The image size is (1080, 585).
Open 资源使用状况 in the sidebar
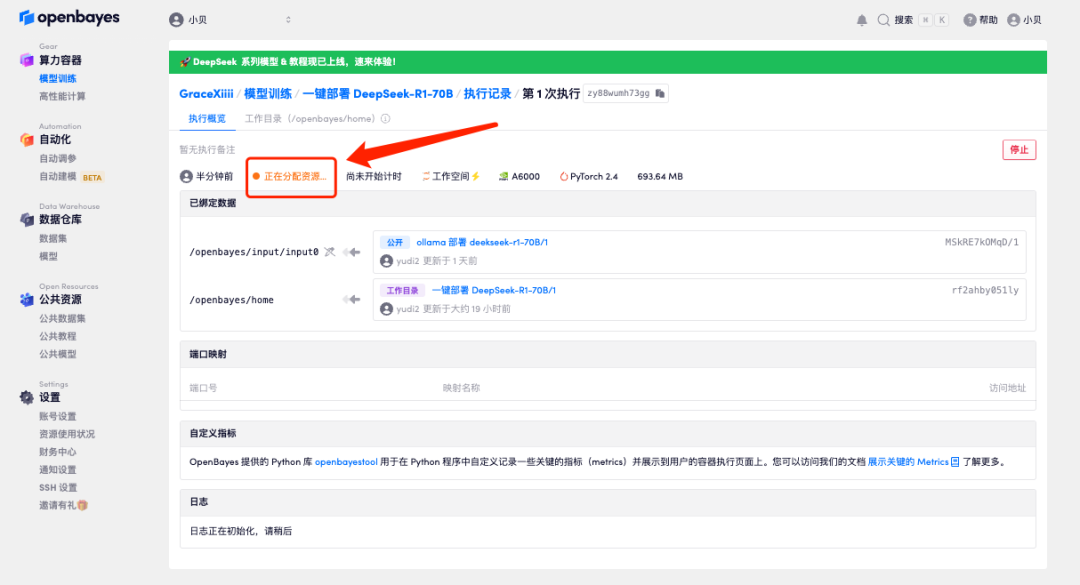pos(67,434)
